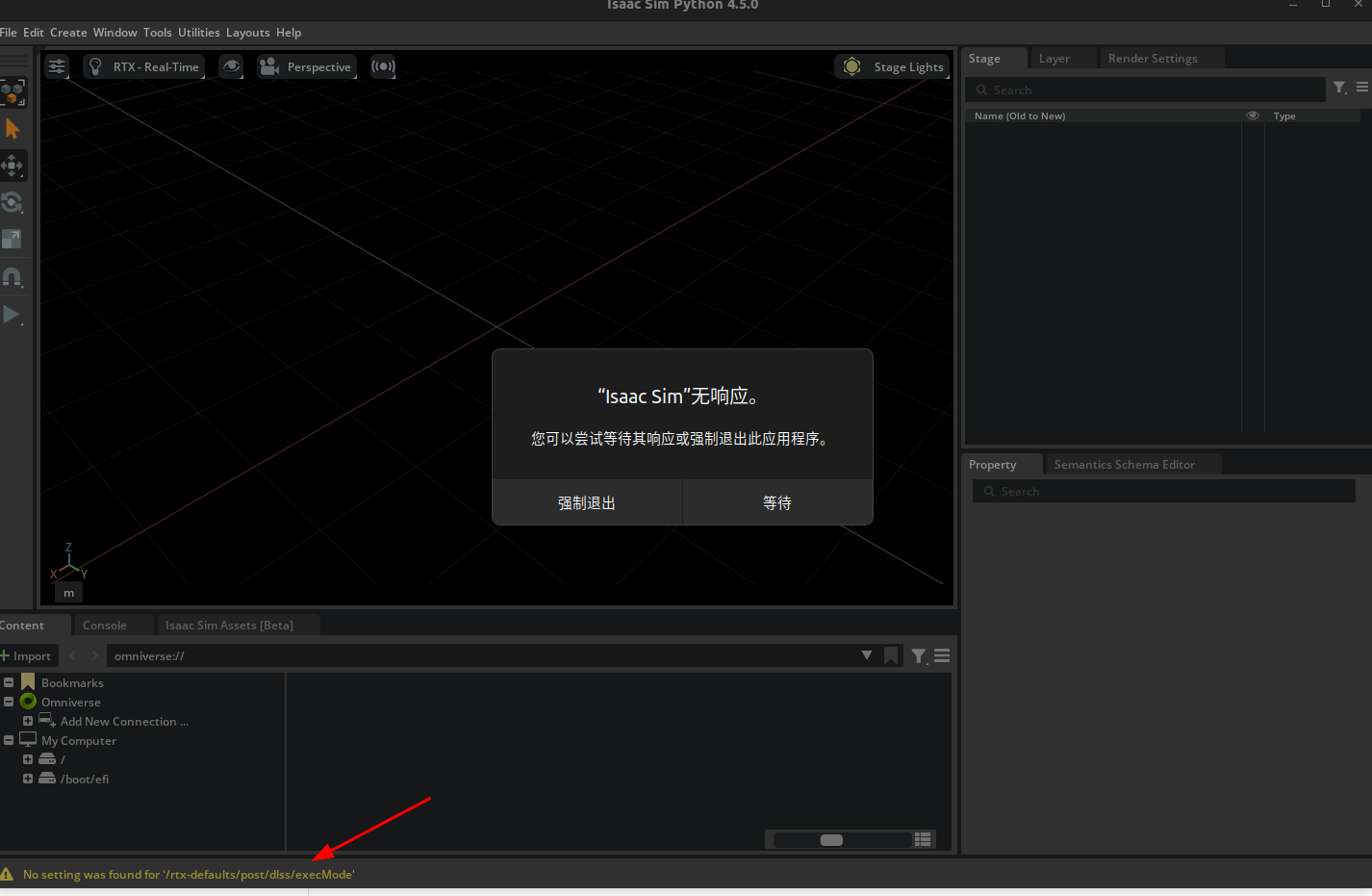1372x896 pixels.
Task: Expand Add New Connection node
Action: coord(28,721)
